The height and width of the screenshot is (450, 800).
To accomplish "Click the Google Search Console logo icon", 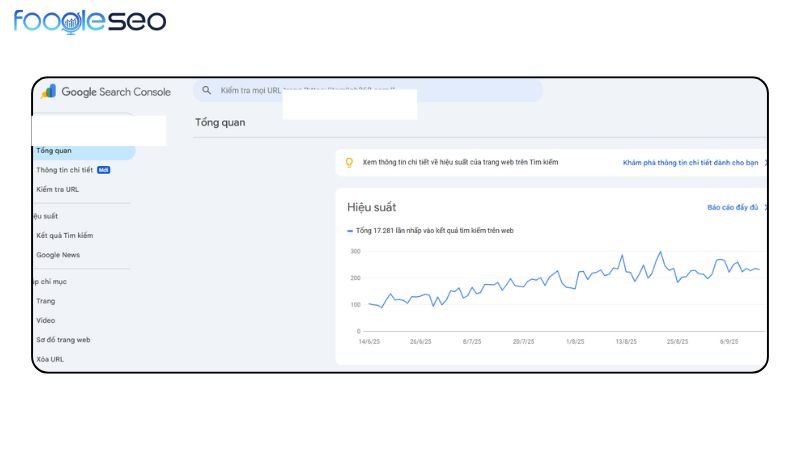I will tap(48, 91).
